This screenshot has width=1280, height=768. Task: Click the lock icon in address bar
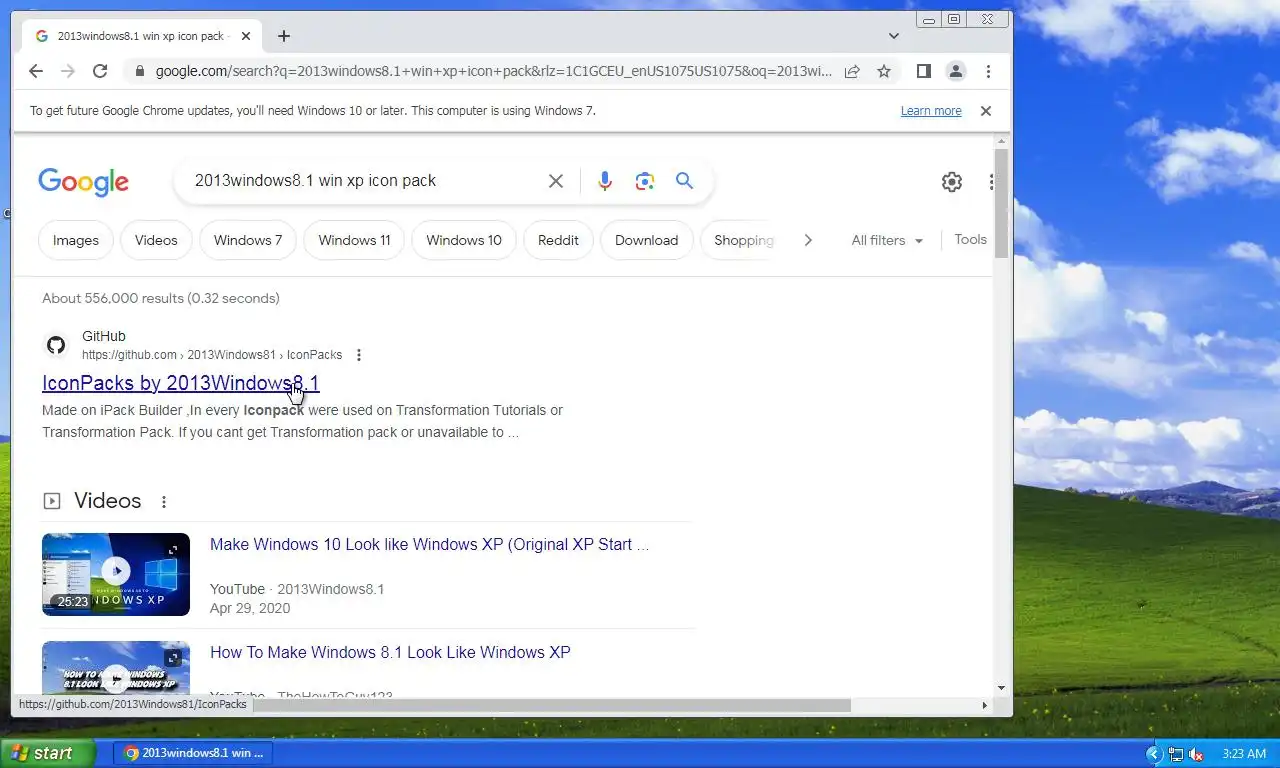(x=139, y=71)
